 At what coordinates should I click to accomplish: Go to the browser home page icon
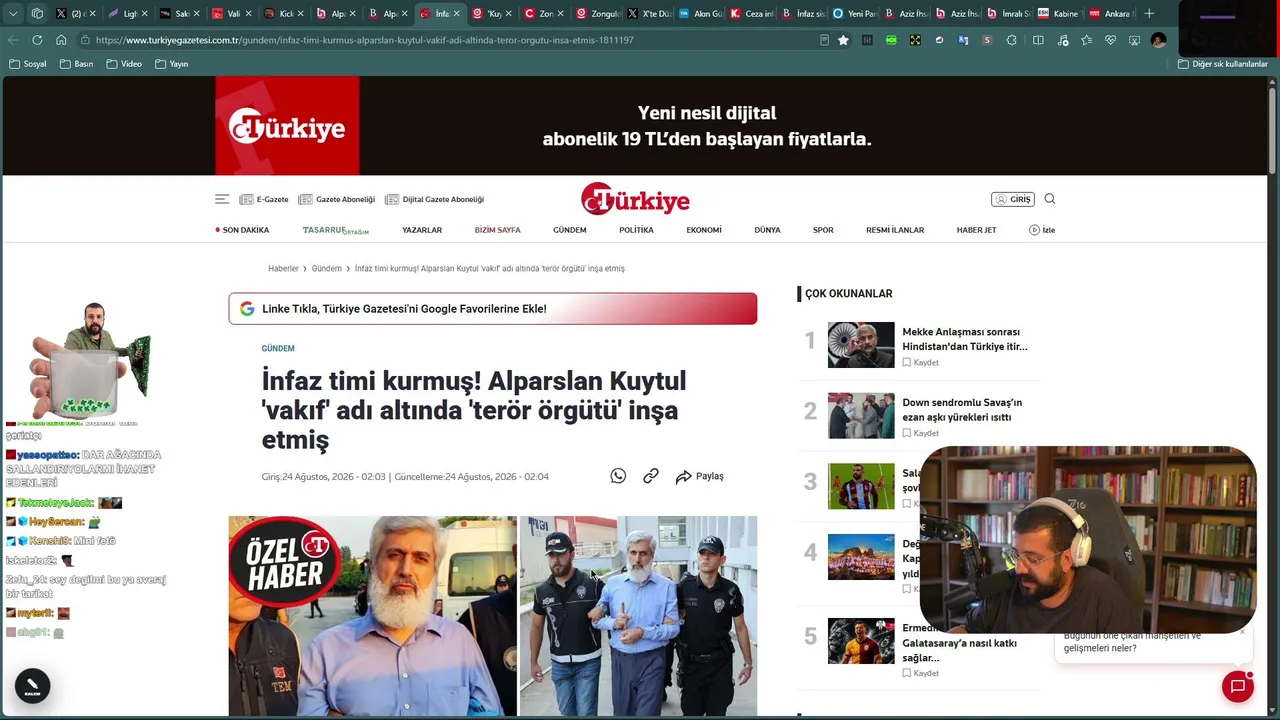61,40
